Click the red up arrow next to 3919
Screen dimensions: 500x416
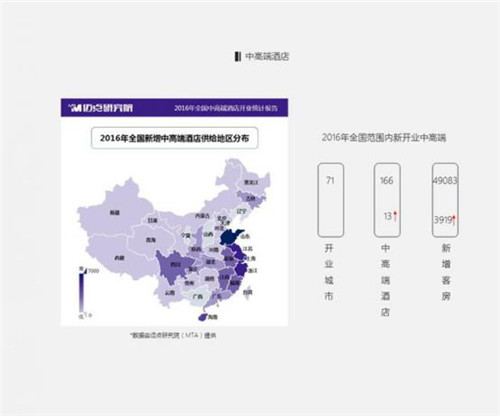pos(454,220)
